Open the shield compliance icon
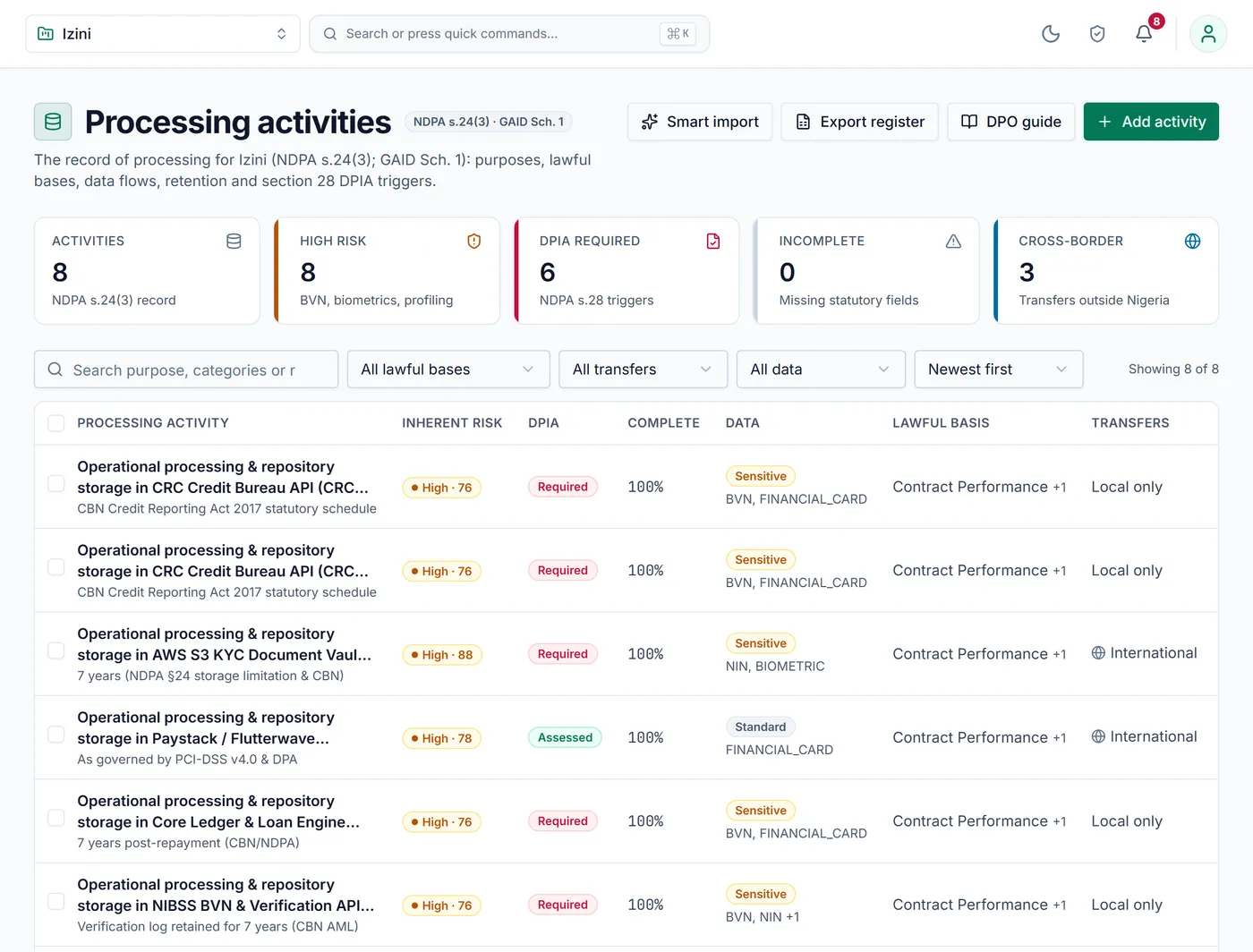 pyautogui.click(x=1097, y=34)
